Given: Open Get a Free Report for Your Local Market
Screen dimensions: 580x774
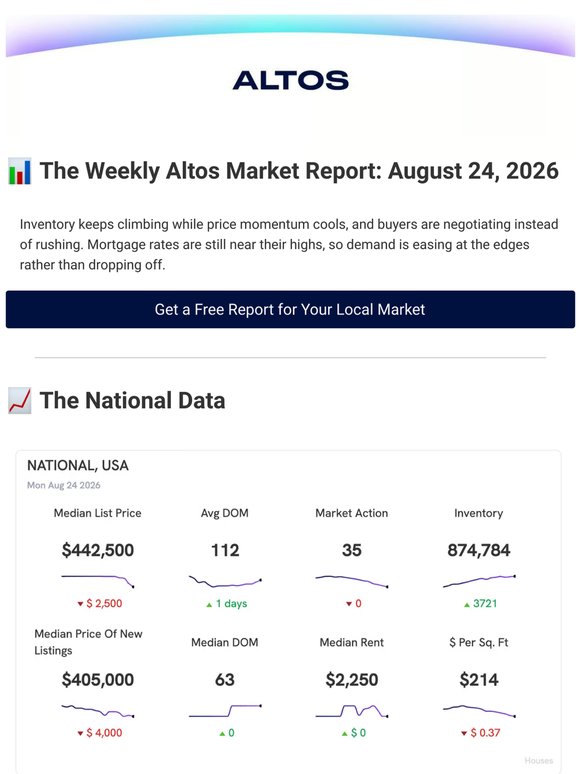Looking at the screenshot, I should [x=290, y=310].
